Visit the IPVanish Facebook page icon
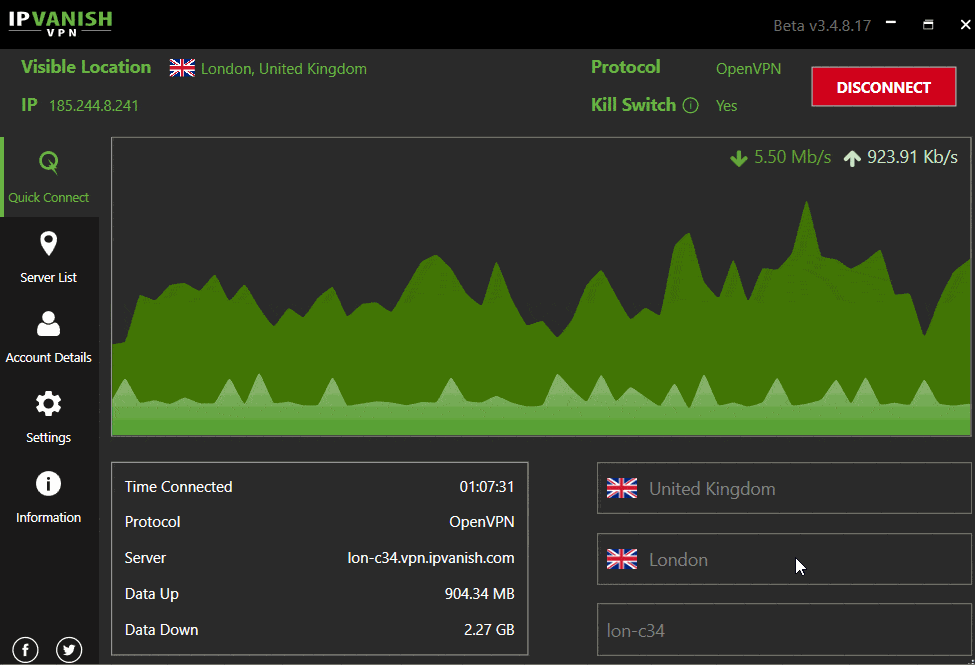Screen dimensions: 975x665 [x=25, y=650]
